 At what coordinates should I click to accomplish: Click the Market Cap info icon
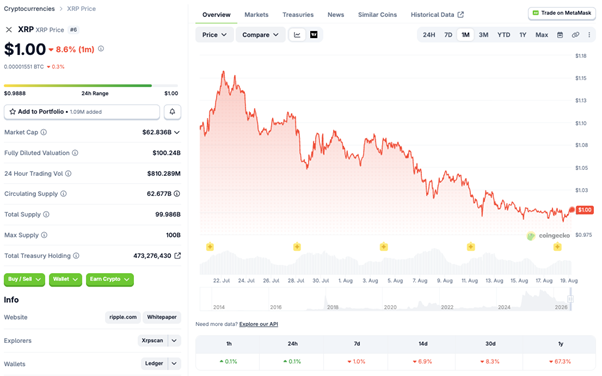[44, 132]
